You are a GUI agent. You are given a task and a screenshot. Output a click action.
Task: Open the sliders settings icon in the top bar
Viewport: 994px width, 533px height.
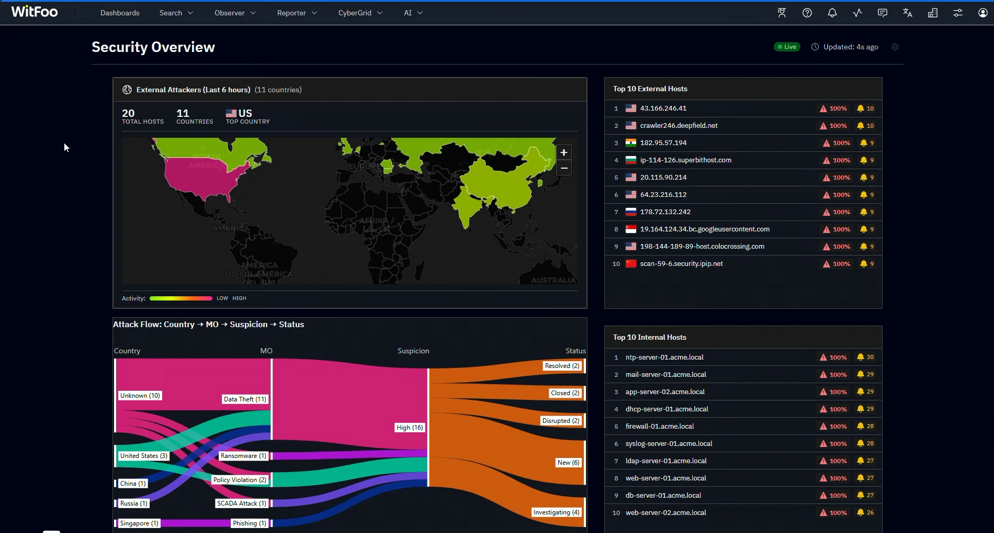click(958, 13)
